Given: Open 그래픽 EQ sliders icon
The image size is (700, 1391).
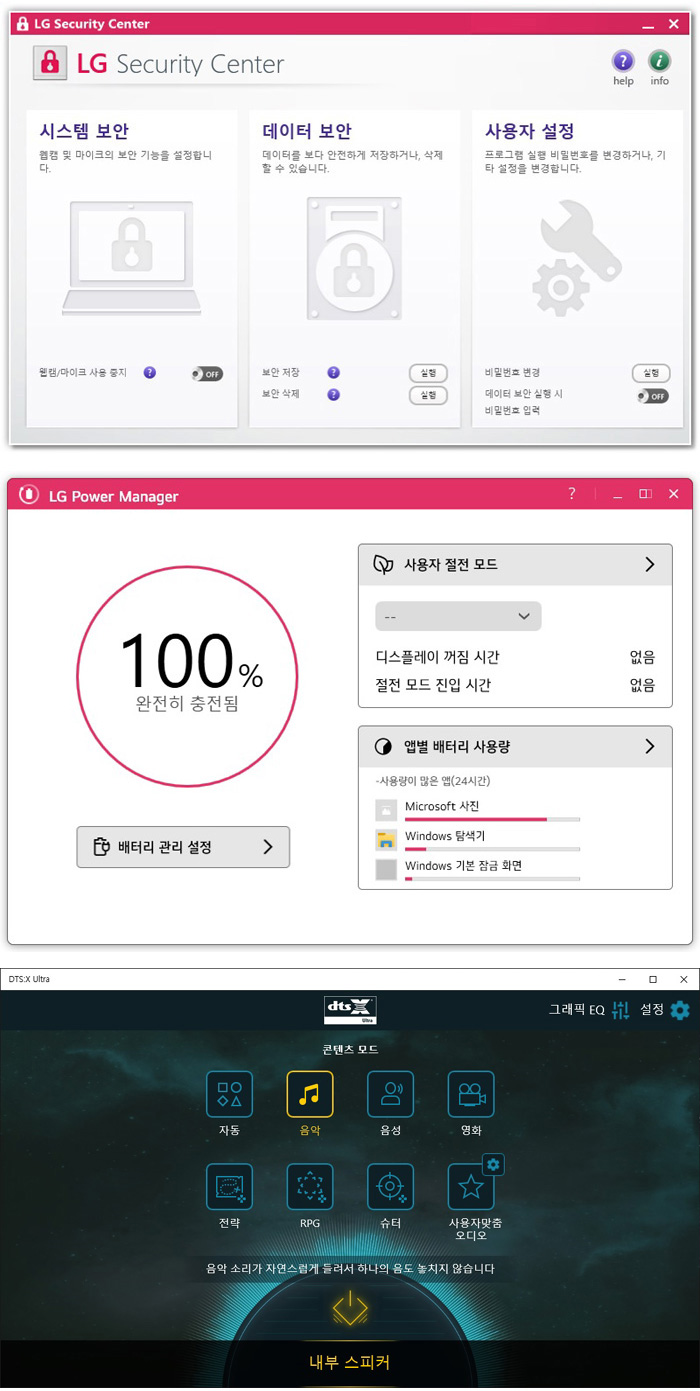Looking at the screenshot, I should [621, 1010].
